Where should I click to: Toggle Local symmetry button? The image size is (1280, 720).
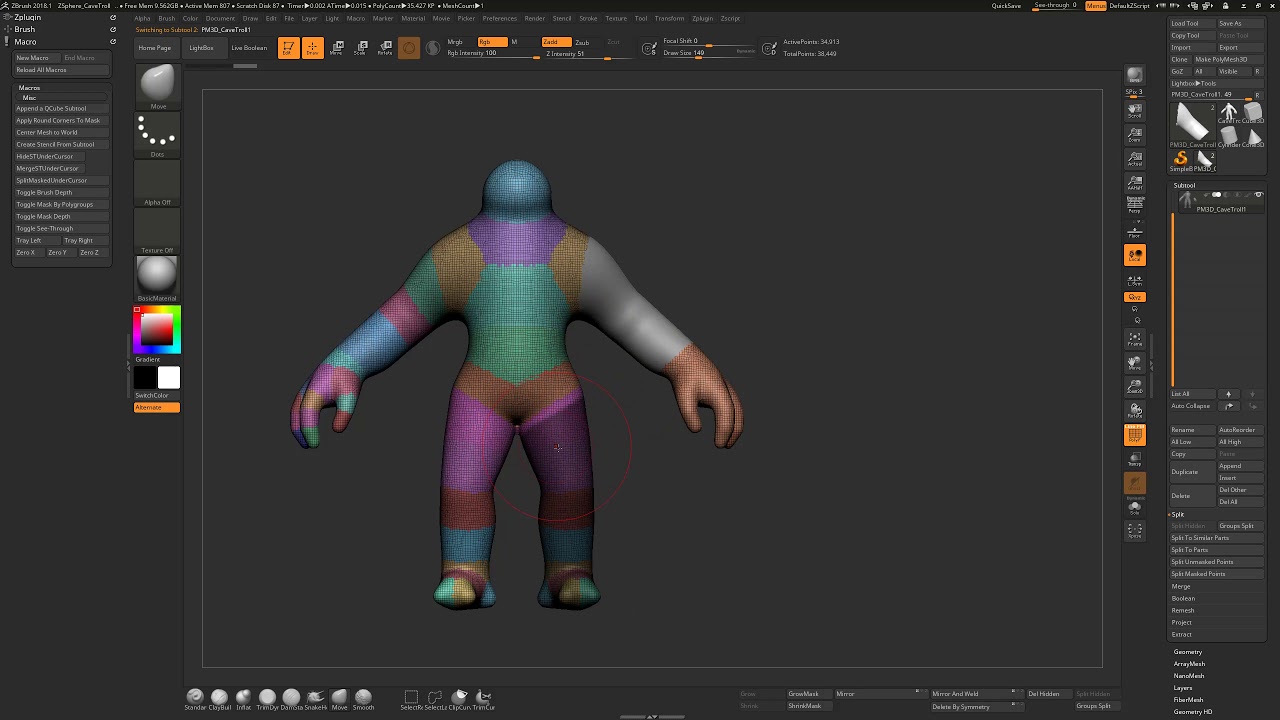[x=1134, y=255]
